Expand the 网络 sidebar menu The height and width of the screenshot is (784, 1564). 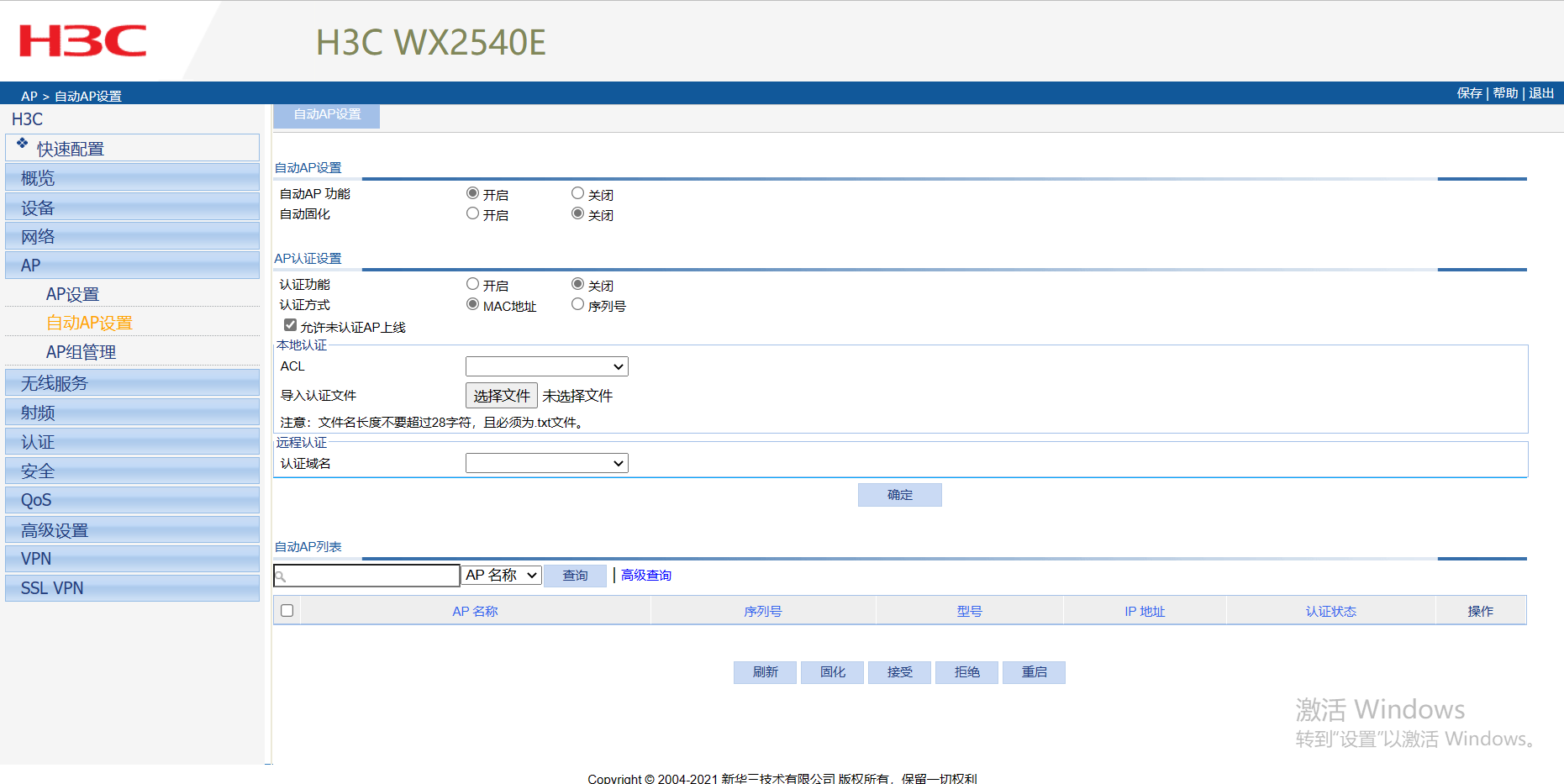132,236
